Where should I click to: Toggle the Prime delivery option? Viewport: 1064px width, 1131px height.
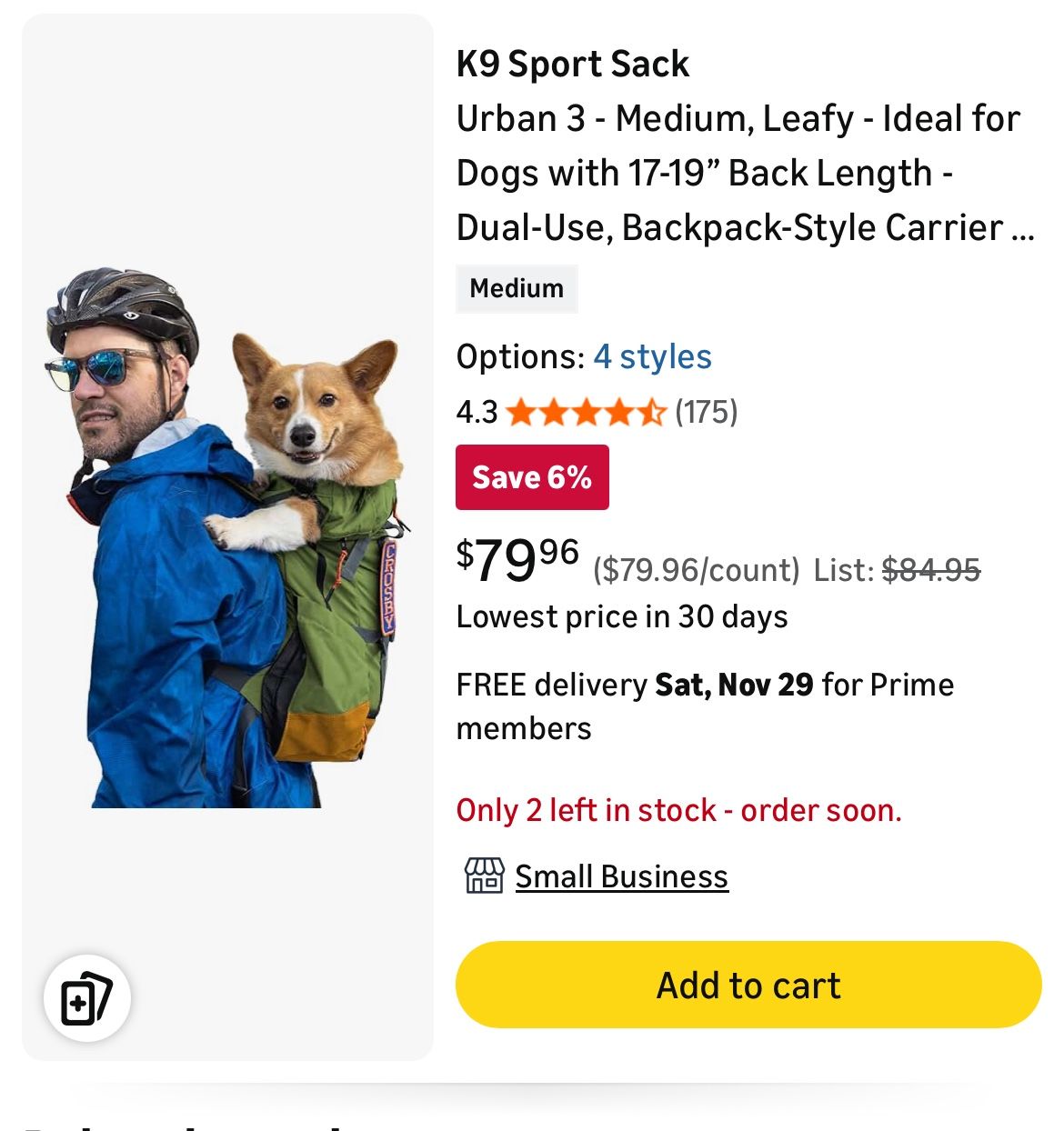[706, 705]
